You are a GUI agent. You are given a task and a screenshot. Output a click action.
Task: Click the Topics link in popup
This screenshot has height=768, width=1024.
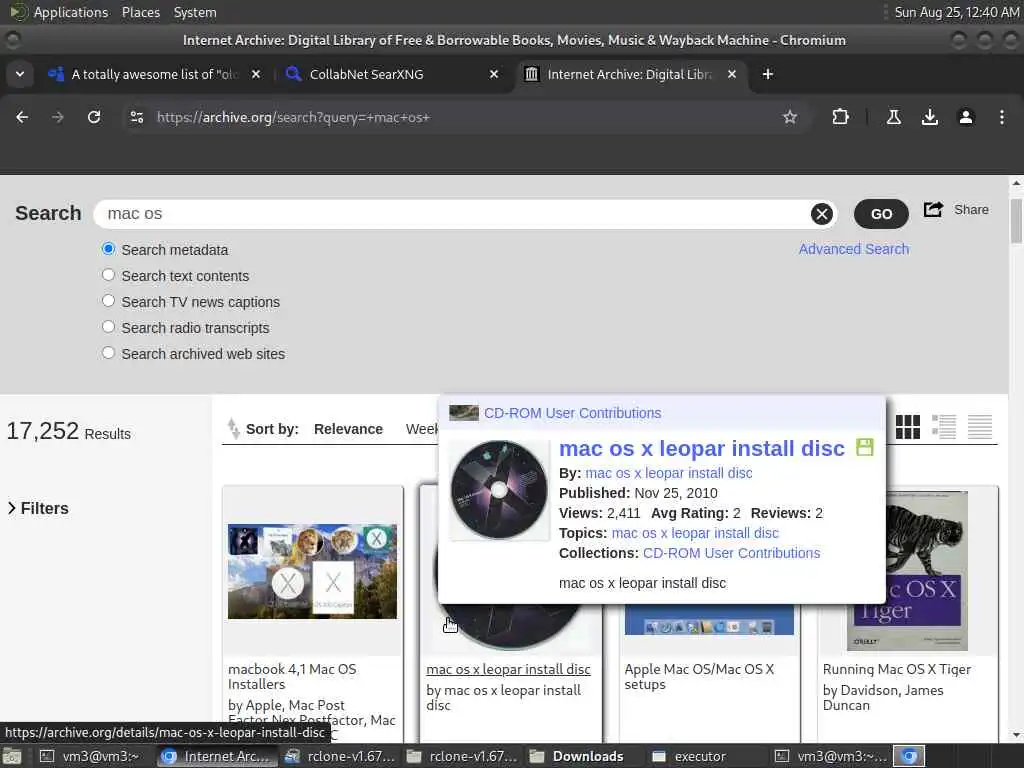695,533
